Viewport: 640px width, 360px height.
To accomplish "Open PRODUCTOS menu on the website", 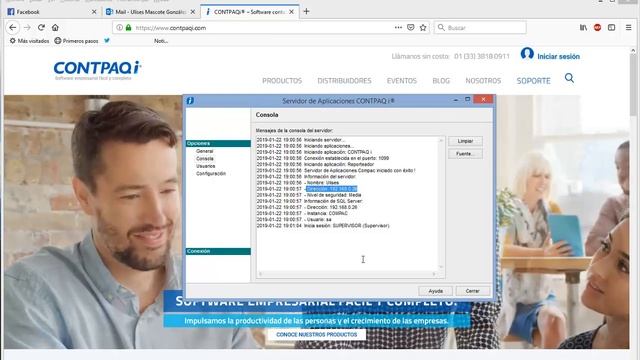I will [x=282, y=81].
